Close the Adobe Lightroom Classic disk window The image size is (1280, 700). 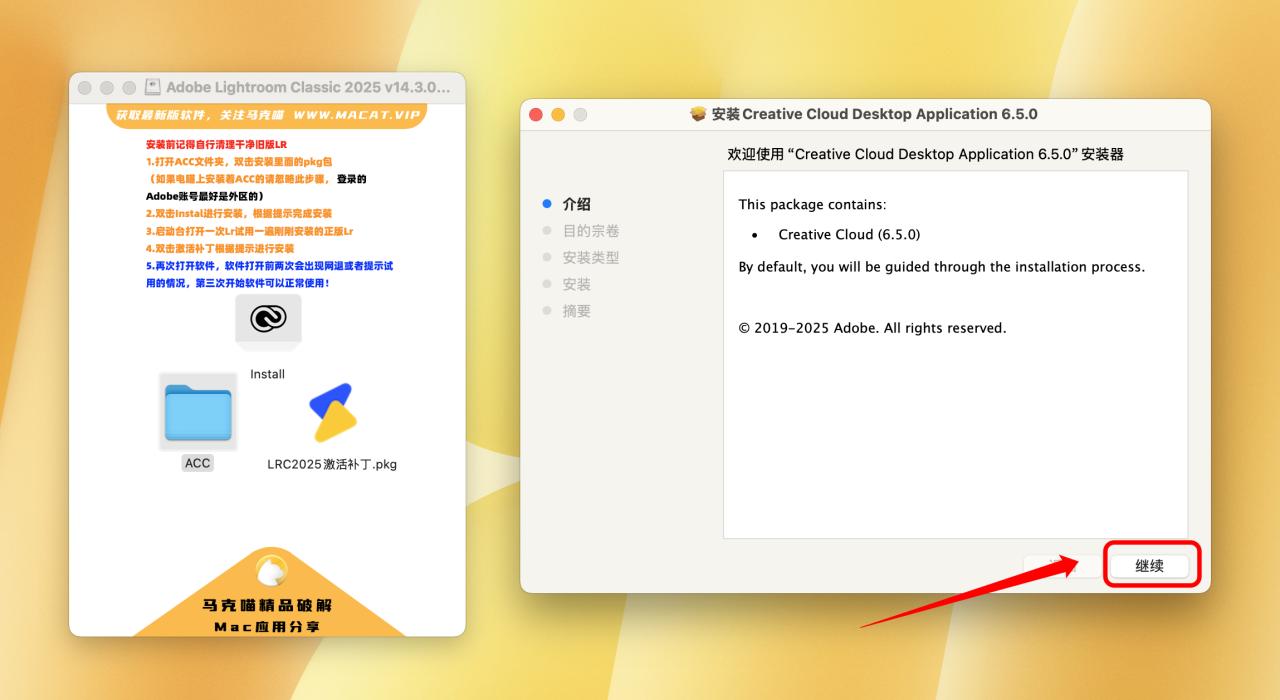(85, 88)
